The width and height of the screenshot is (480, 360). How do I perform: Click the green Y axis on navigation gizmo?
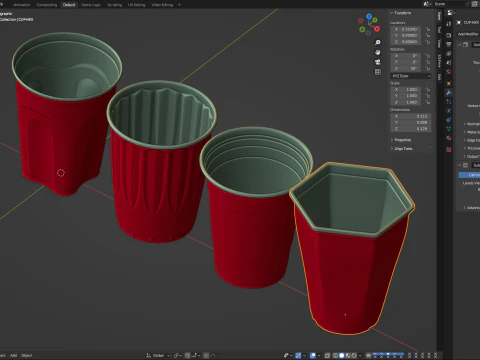coord(375,20)
